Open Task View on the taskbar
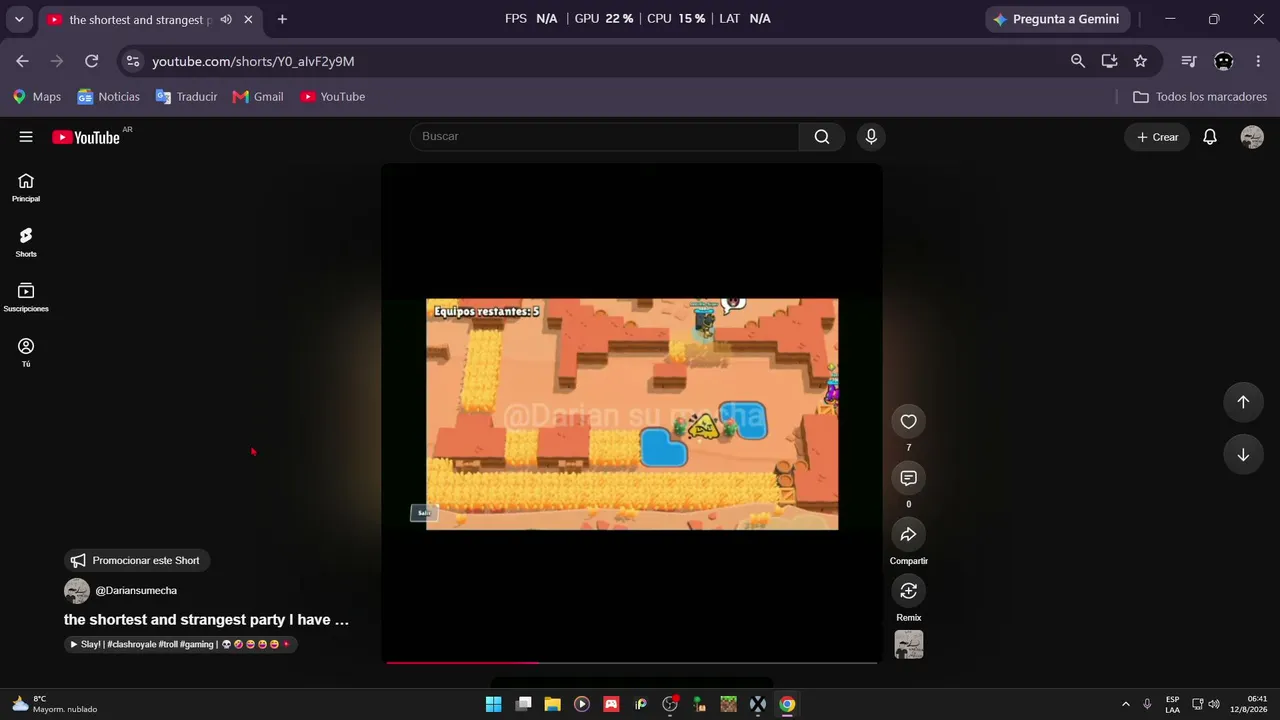The height and width of the screenshot is (720, 1280). pos(523,704)
